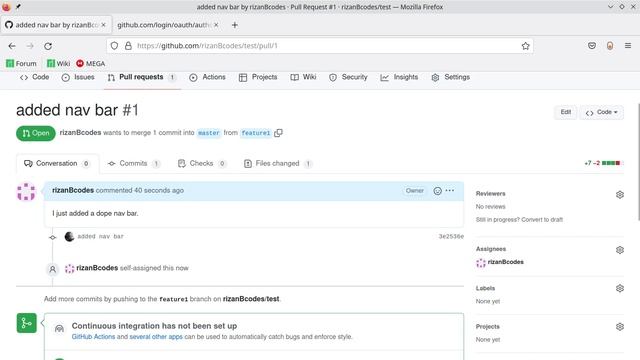Image resolution: width=640 pixels, height=360 pixels.
Task: Click the master branch label
Action: 209,133
